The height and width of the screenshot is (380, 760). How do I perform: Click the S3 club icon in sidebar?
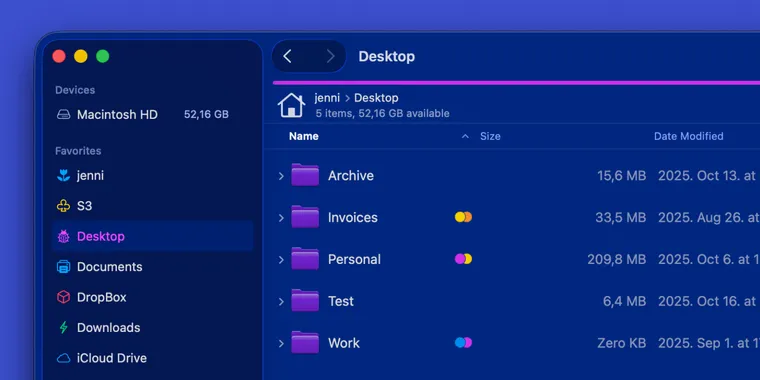point(63,206)
